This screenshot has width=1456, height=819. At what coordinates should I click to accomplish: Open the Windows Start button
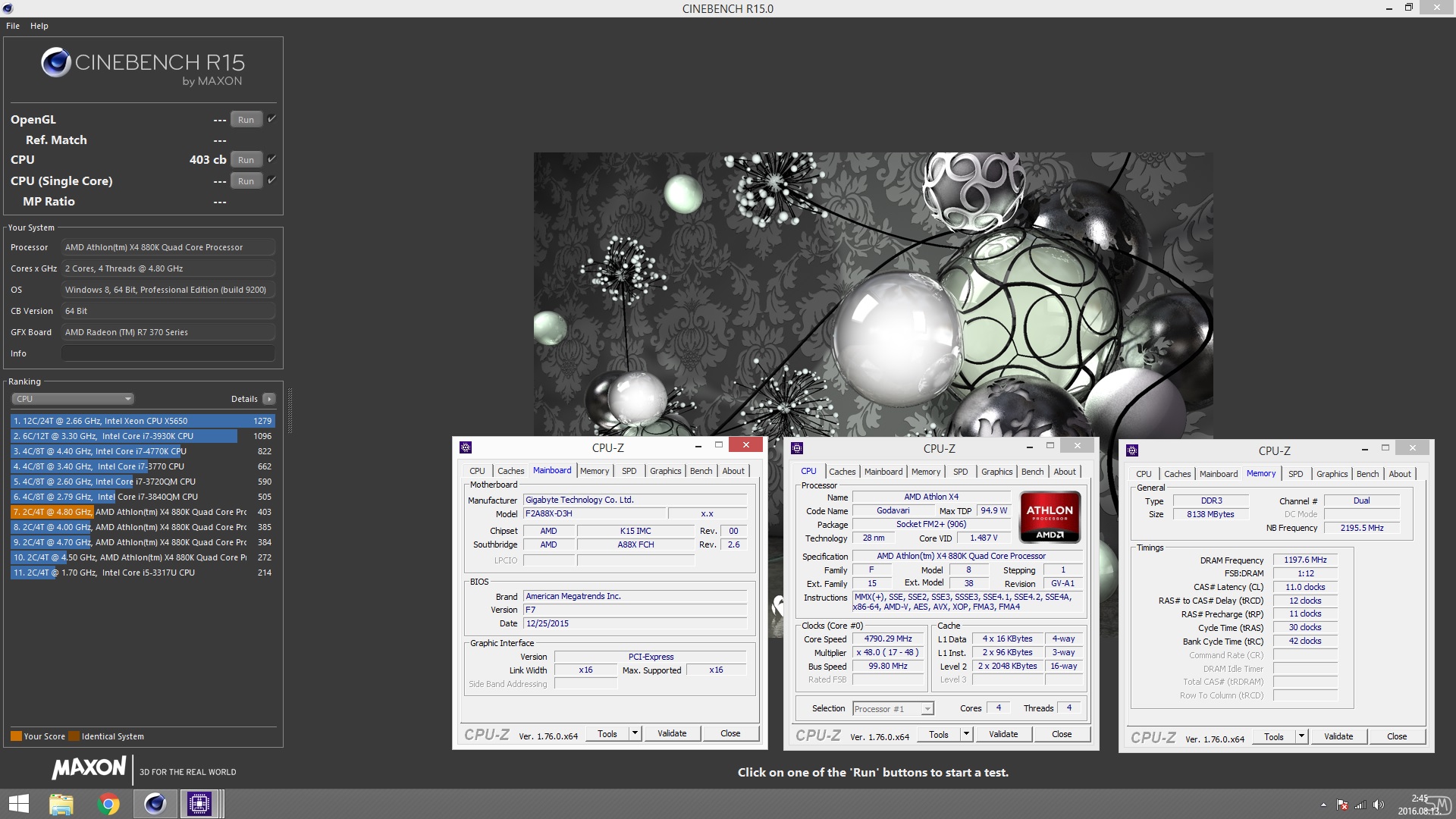click(19, 804)
